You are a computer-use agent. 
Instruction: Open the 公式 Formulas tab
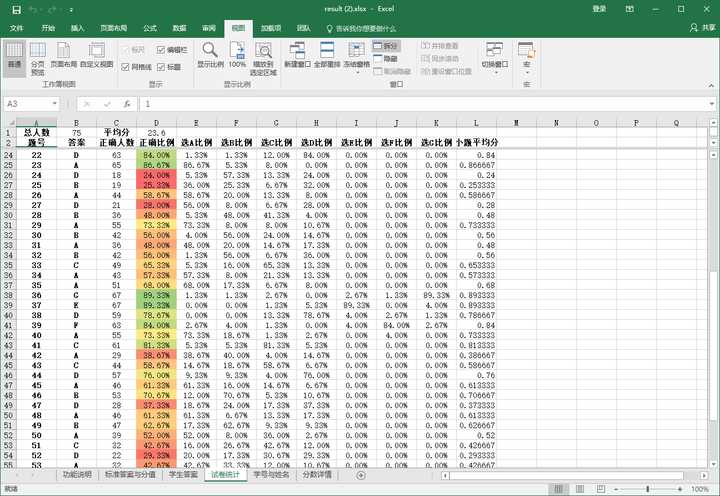150,28
